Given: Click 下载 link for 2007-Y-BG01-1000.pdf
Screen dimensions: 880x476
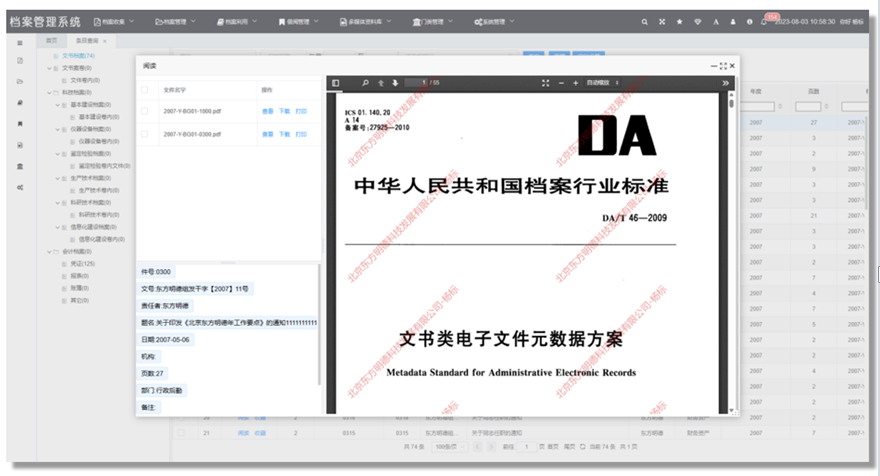Looking at the screenshot, I should tap(284, 110).
